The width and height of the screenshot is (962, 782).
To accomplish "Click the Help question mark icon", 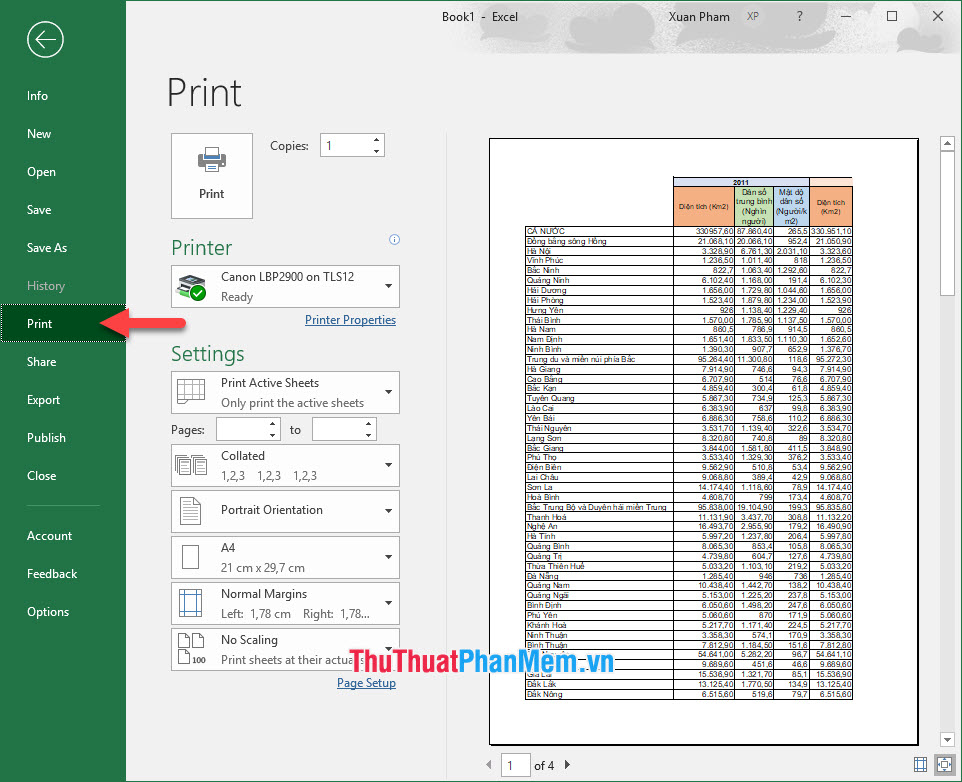I will pos(799,16).
